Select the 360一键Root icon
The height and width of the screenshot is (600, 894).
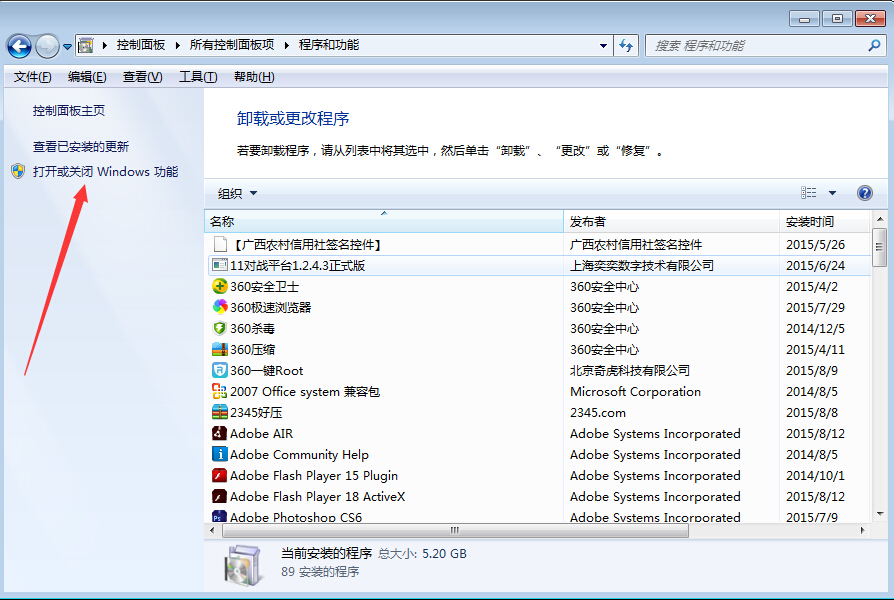(220, 370)
